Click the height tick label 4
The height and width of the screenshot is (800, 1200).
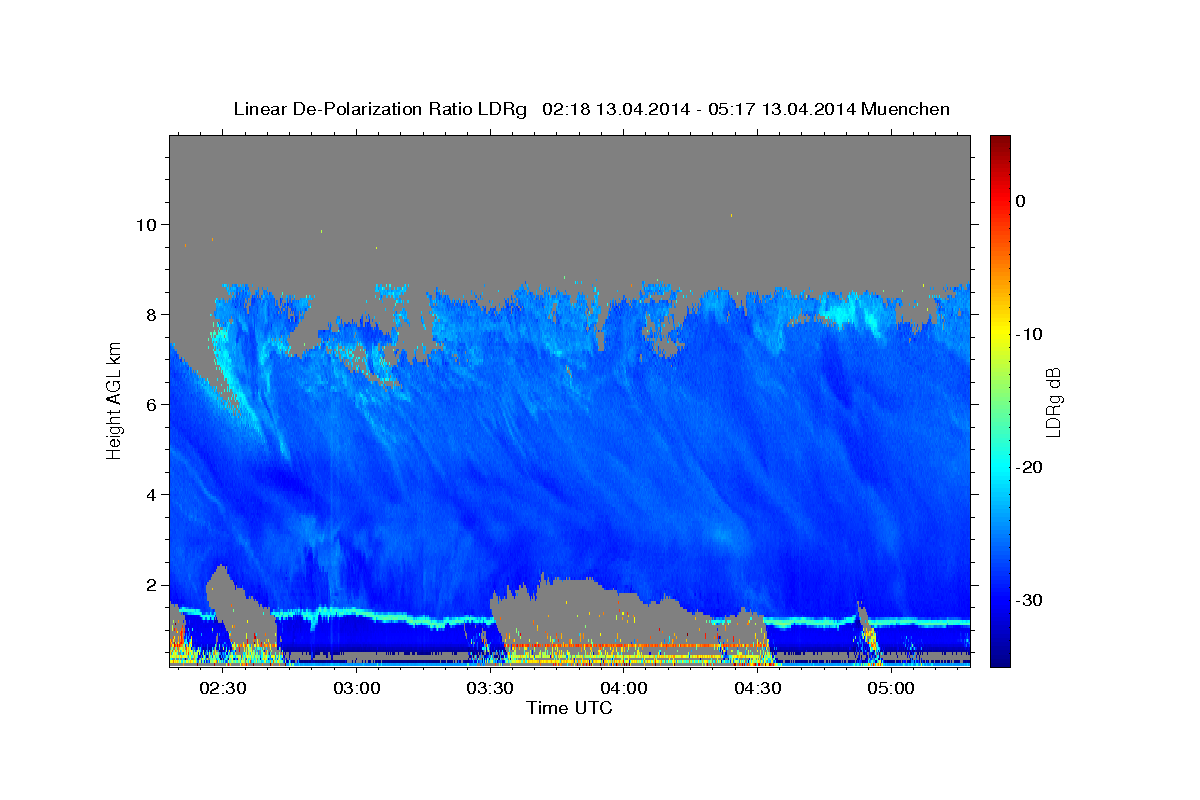click(150, 495)
